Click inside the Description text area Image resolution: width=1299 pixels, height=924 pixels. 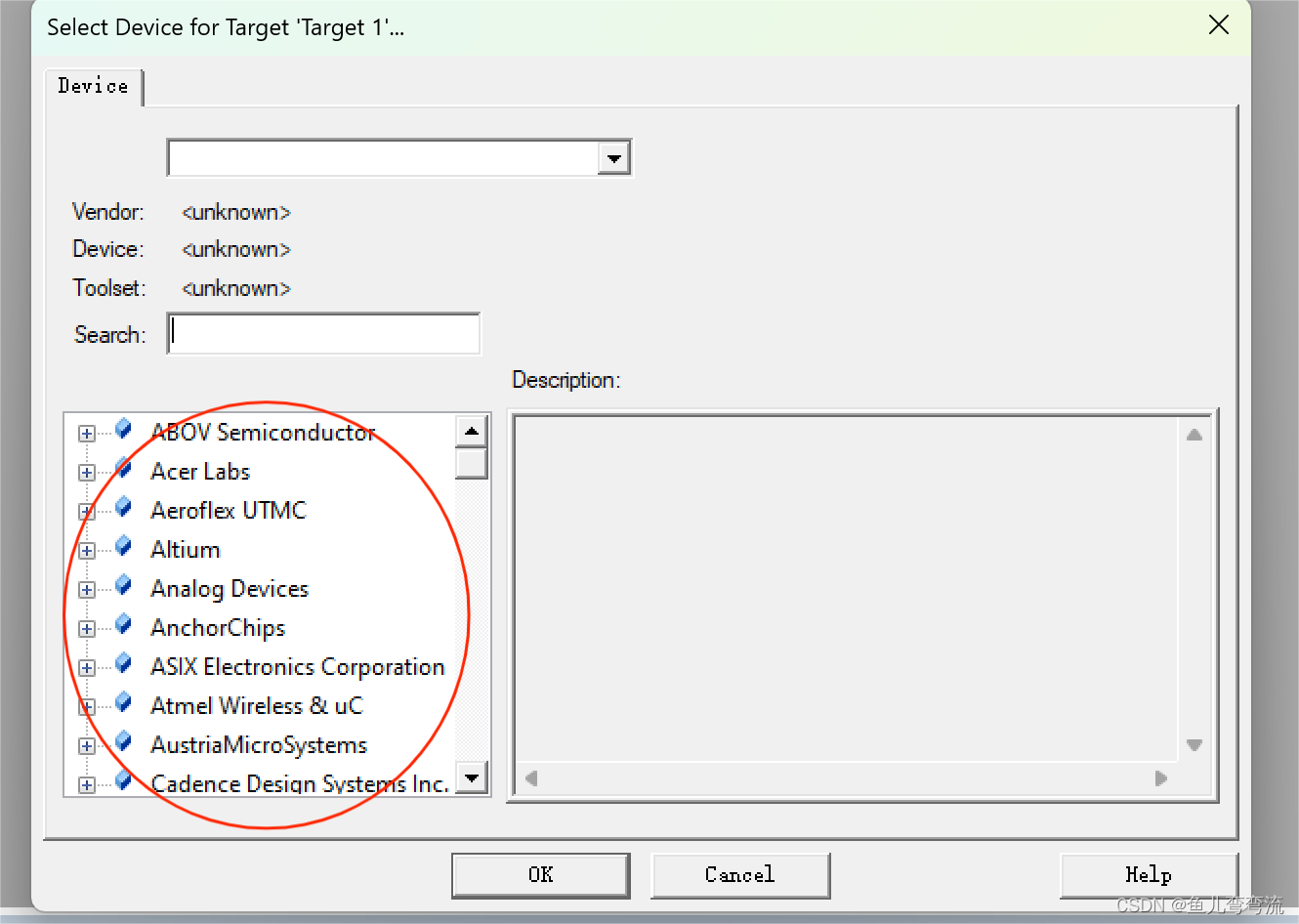tap(847, 589)
